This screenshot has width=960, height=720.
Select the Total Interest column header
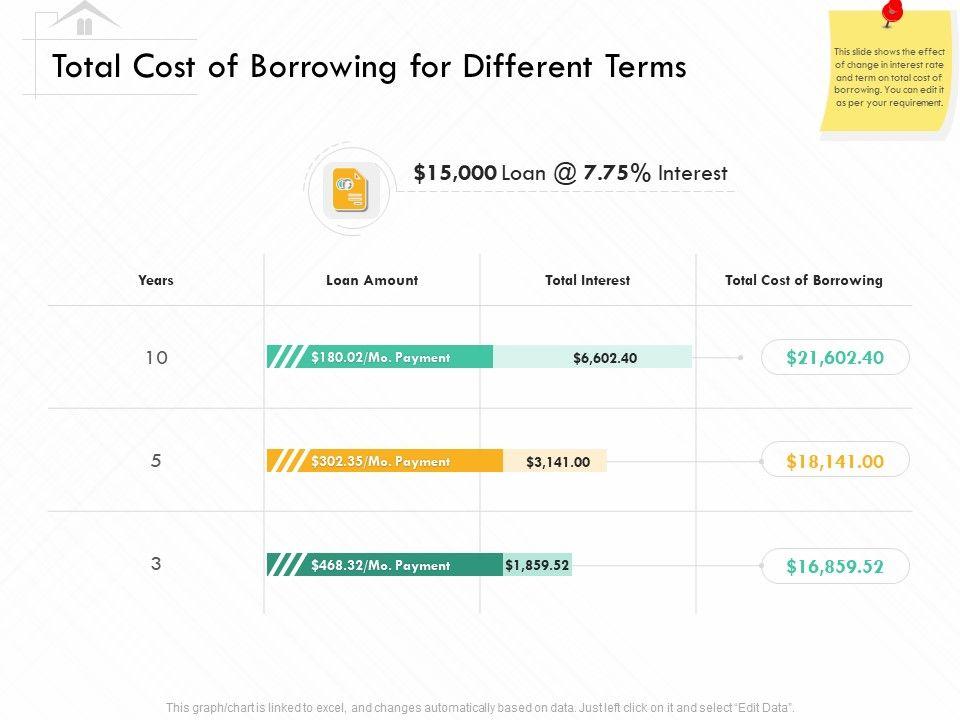pos(588,280)
